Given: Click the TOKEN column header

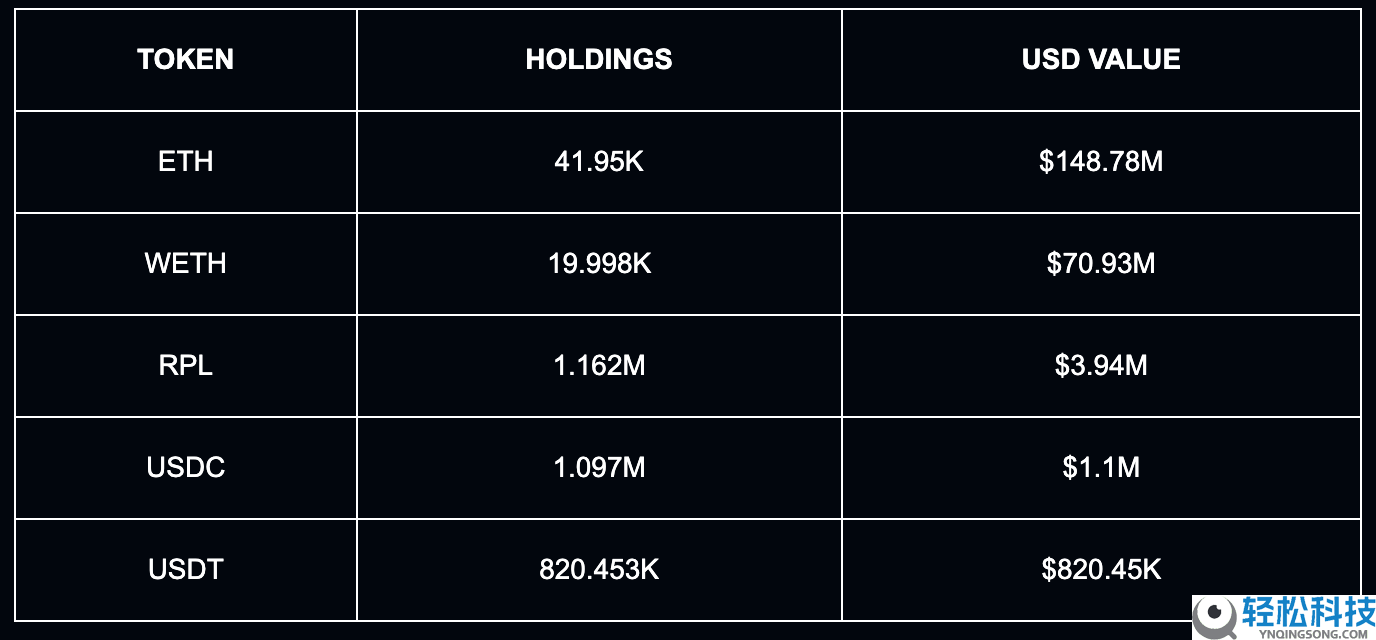Looking at the screenshot, I should [x=186, y=60].
